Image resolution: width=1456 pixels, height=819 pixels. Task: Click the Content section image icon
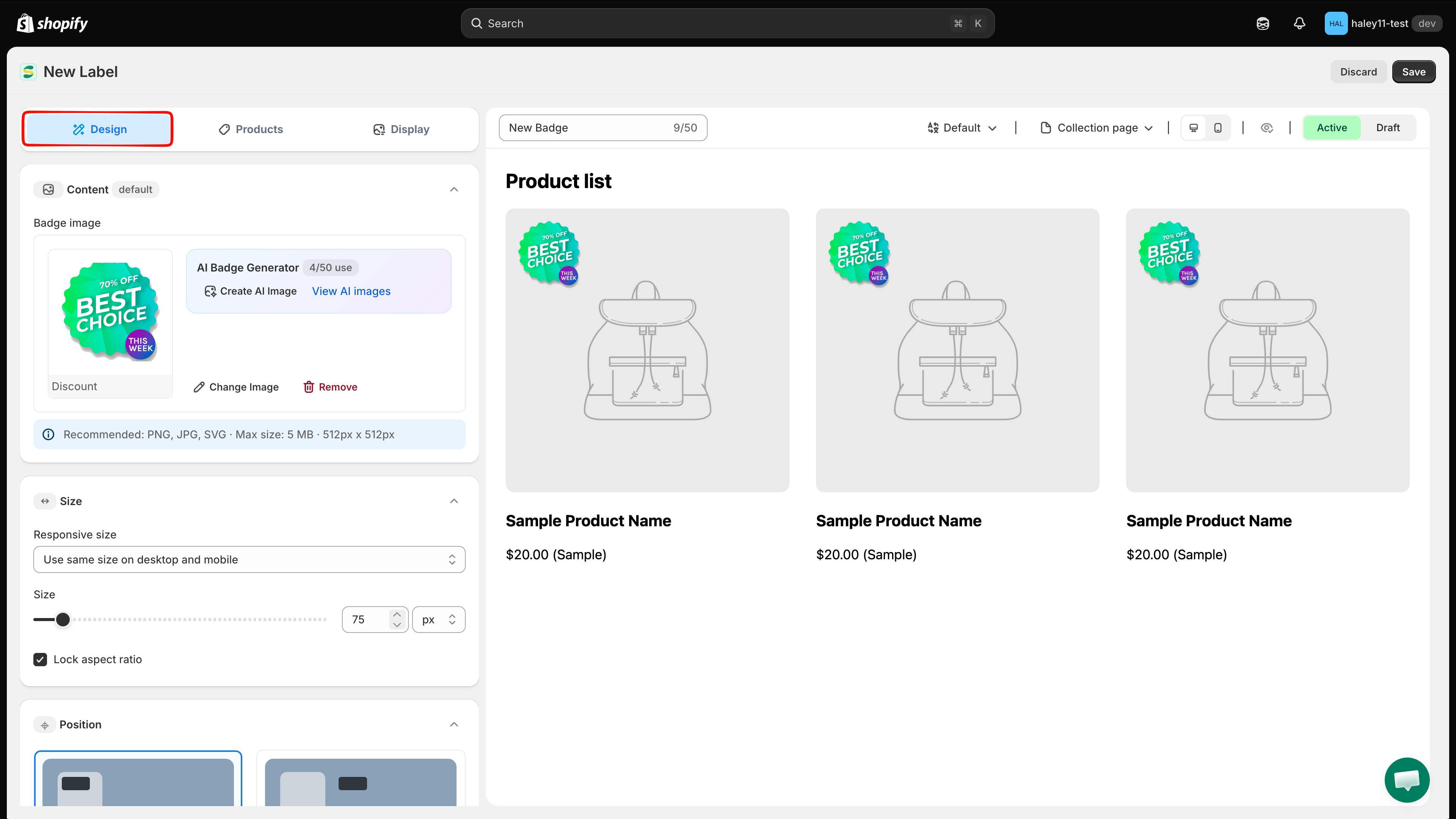coord(49,189)
